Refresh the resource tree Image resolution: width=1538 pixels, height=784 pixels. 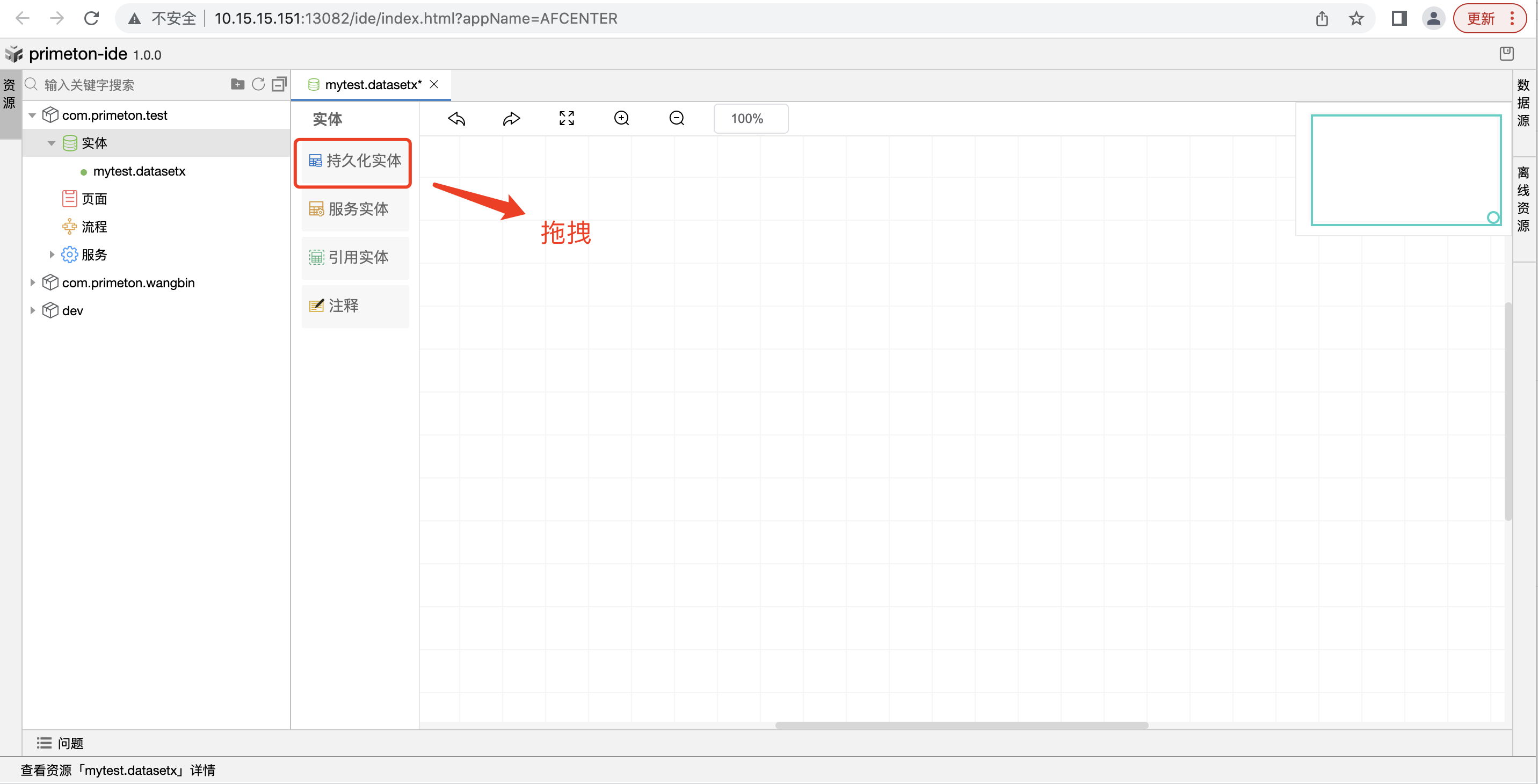point(258,84)
